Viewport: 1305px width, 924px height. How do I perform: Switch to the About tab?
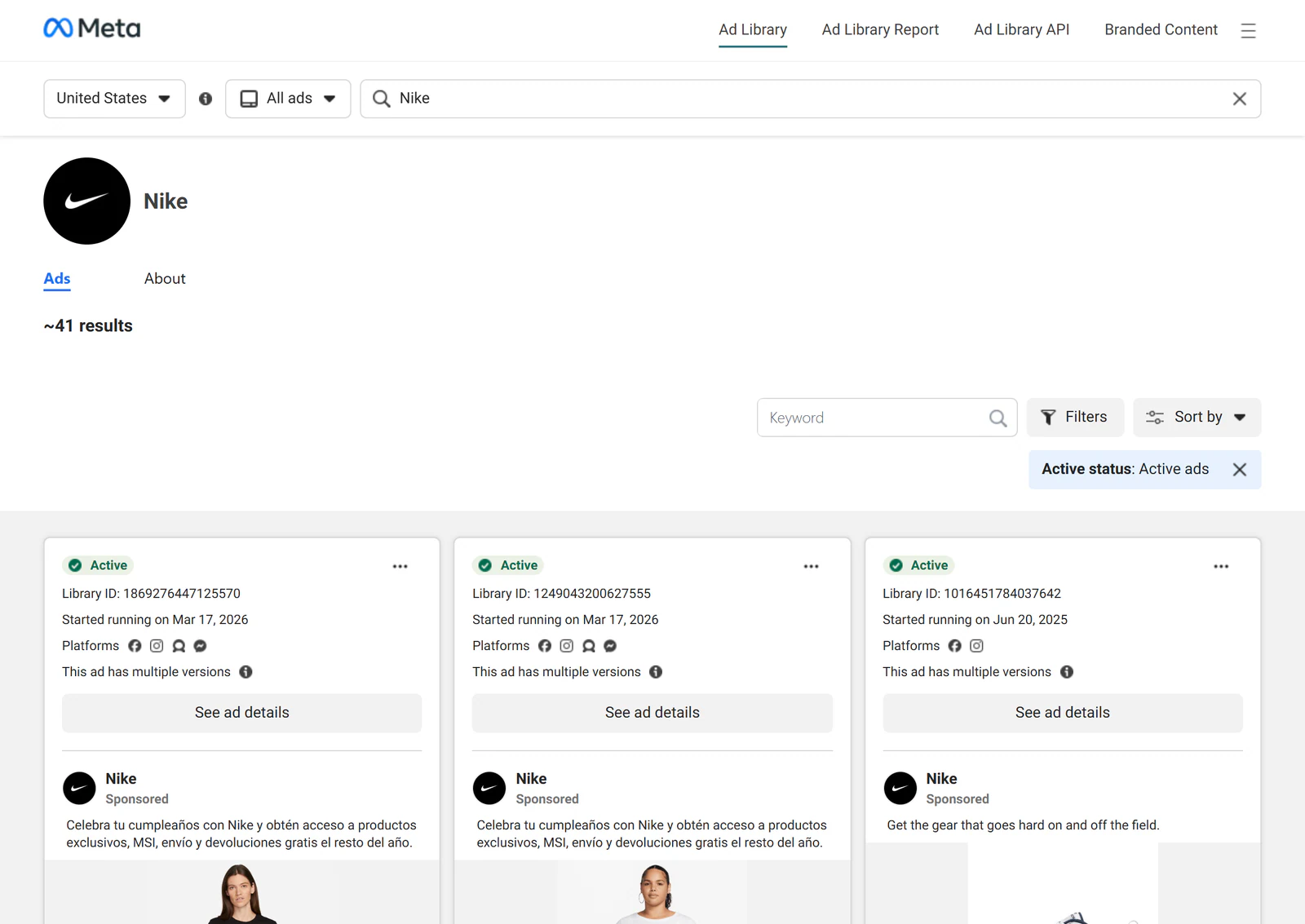165,279
